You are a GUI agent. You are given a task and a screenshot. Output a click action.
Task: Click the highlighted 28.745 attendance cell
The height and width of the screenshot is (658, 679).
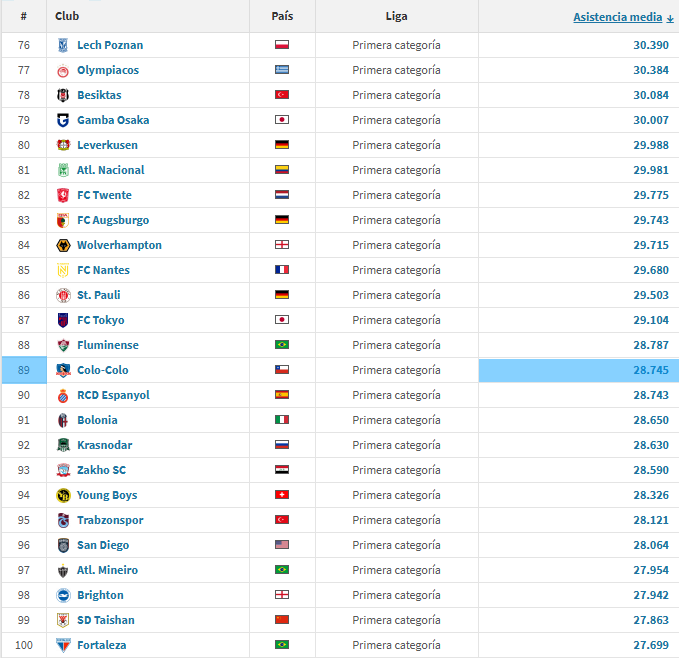[578, 370]
